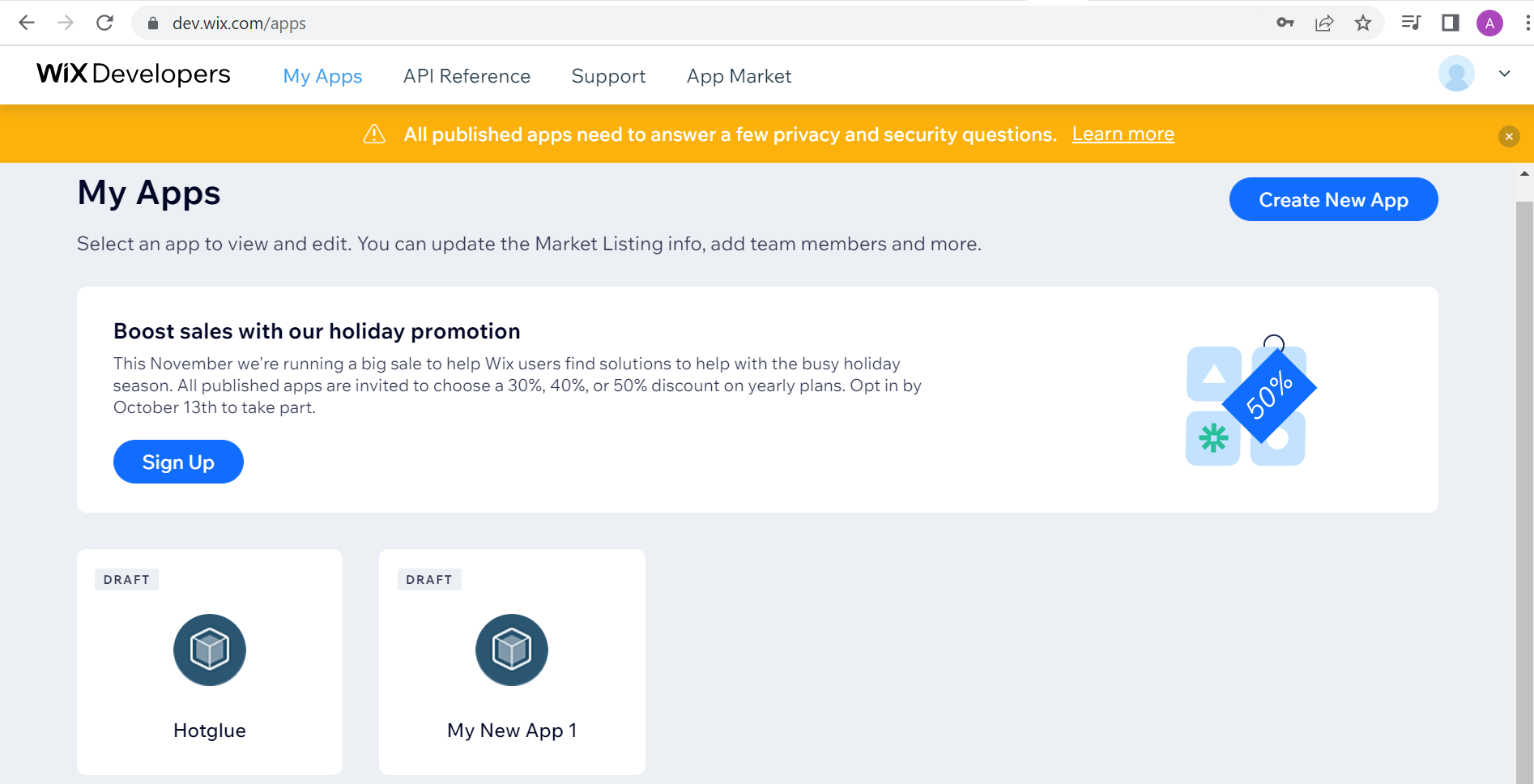Go forward in browser history
The width and height of the screenshot is (1534, 784).
[x=66, y=23]
